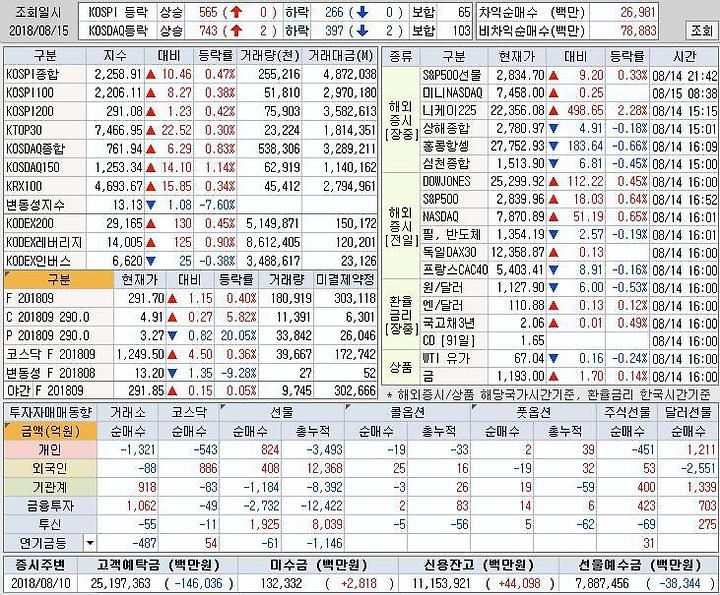Click the 콜옵션 column header
720x595 pixels.
click(x=407, y=412)
